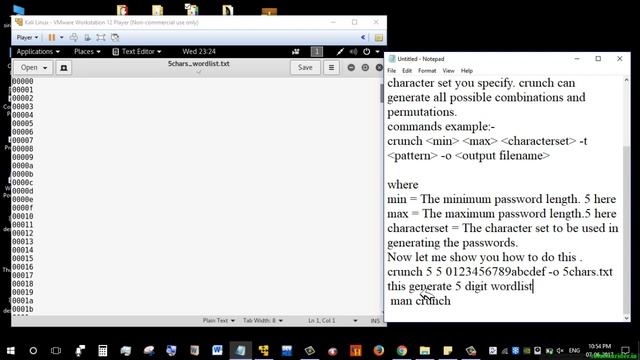
Task: Open Cortana search circle
Action: [x=33, y=350]
